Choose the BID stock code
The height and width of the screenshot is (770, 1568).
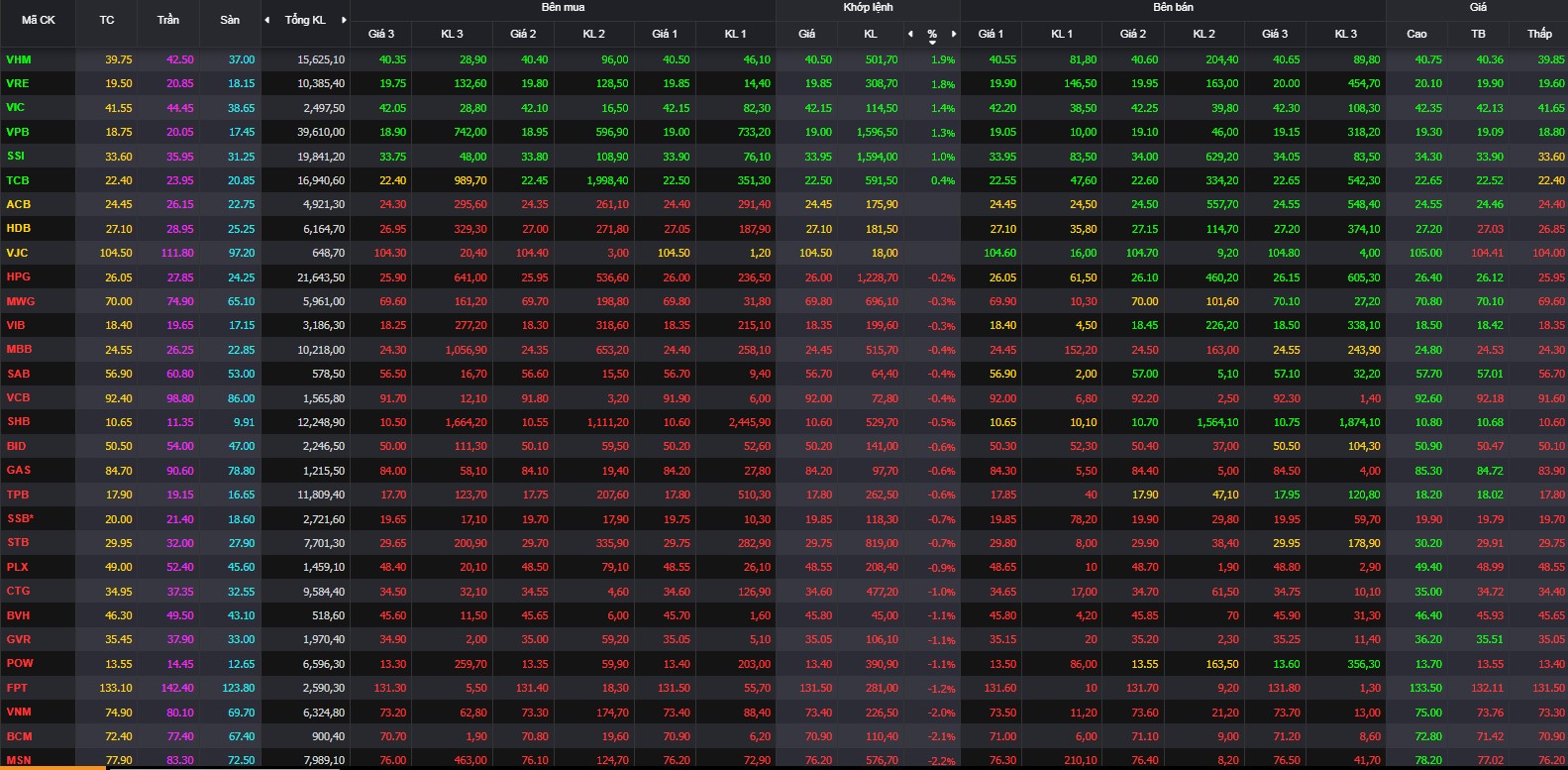tap(16, 446)
